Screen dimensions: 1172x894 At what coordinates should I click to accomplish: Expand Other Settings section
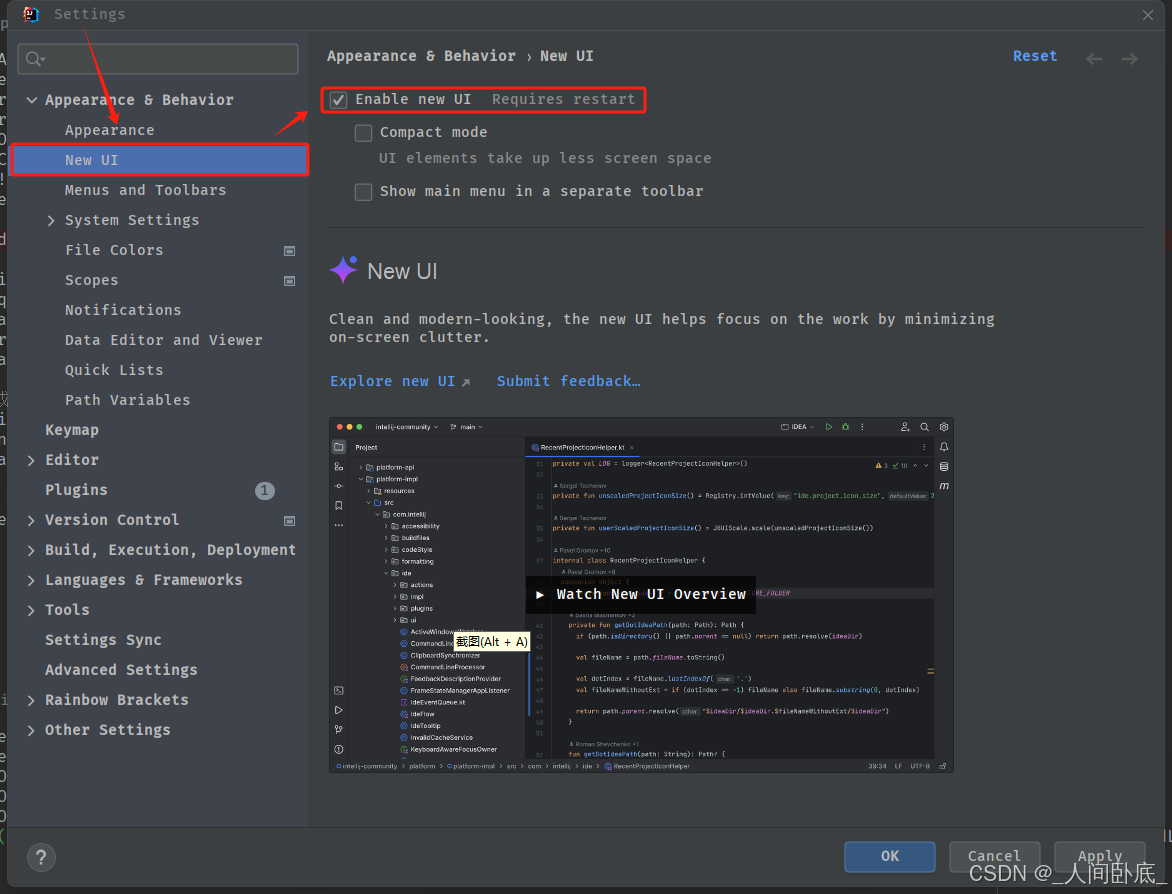[31, 730]
